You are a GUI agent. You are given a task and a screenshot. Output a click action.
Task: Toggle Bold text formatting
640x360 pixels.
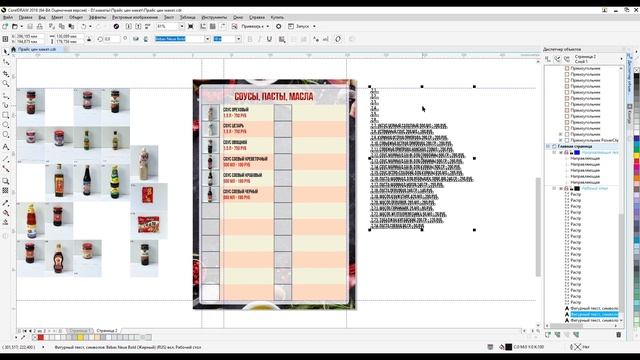click(x=250, y=39)
